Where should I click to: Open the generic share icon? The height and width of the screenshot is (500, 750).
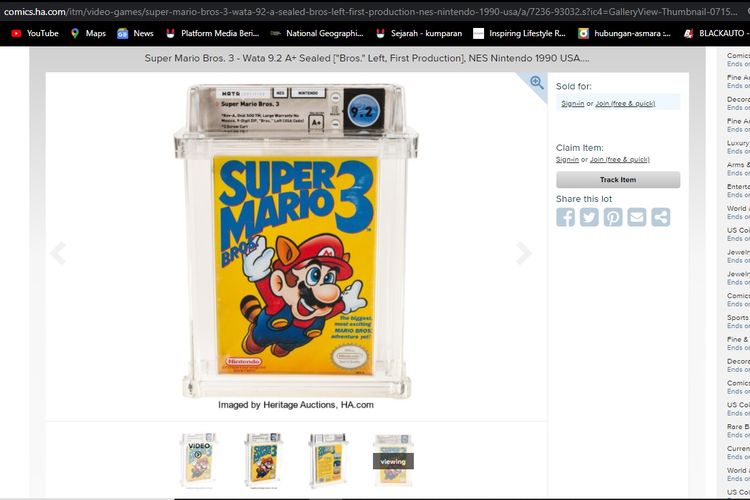(x=661, y=217)
